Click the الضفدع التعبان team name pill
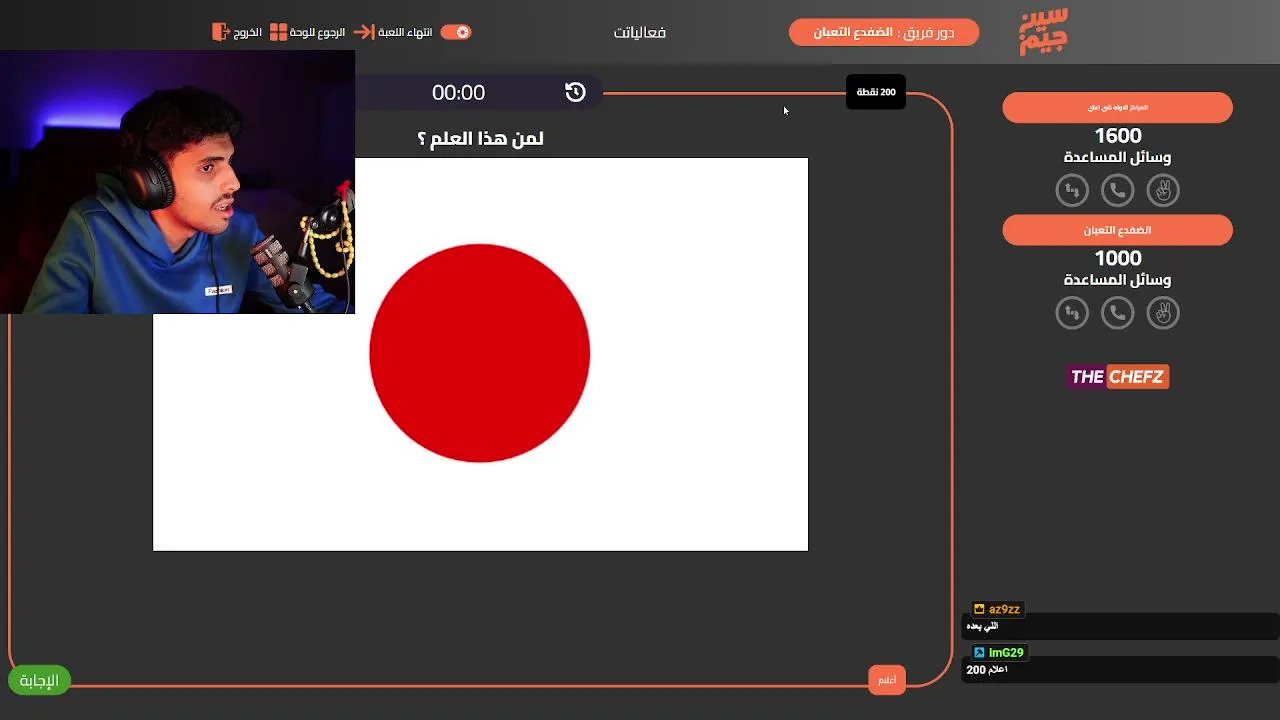Image resolution: width=1280 pixels, height=720 pixels. (x=1118, y=230)
